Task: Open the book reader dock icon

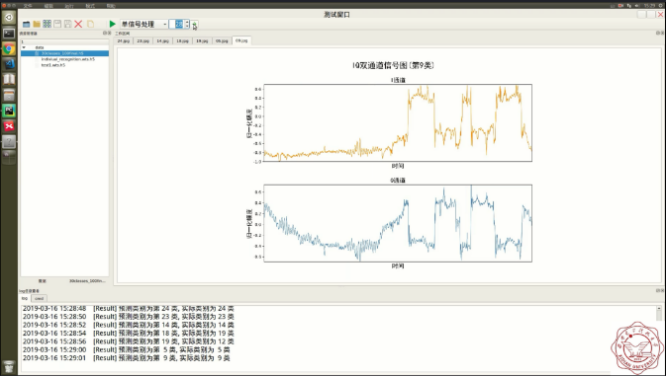Action: 9,79
